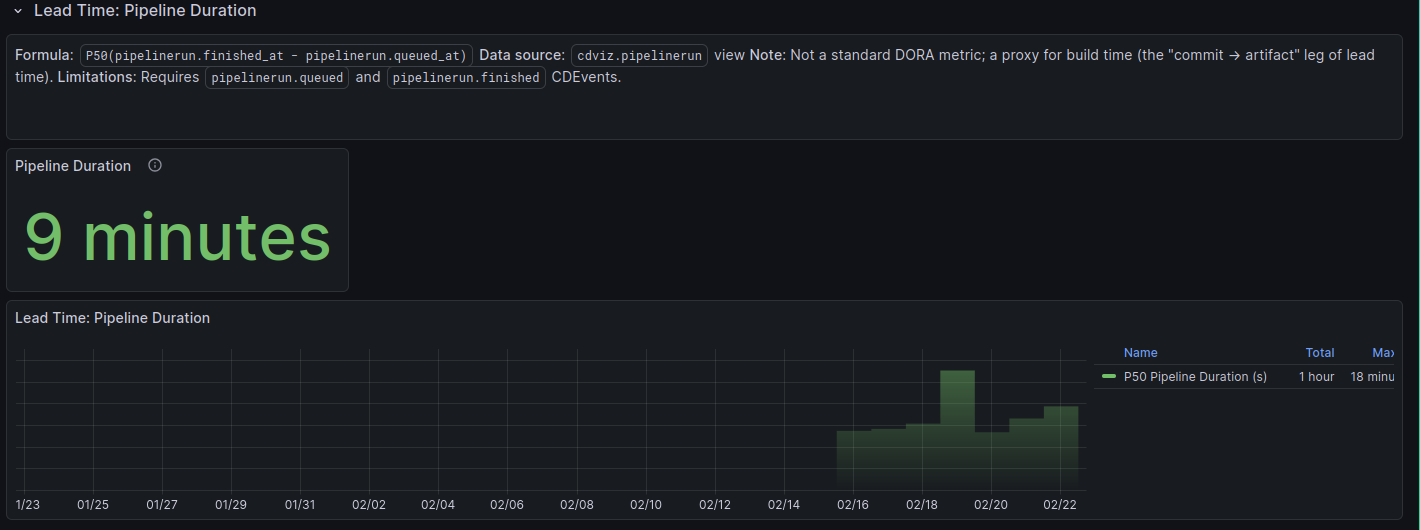Collapse the Lead Time row chevron
Image resolution: width=1420 pixels, height=530 pixels.
[18, 11]
